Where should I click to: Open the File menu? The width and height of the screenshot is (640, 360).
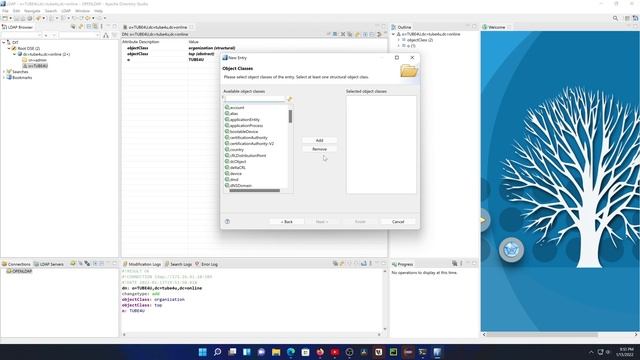tap(5, 11)
